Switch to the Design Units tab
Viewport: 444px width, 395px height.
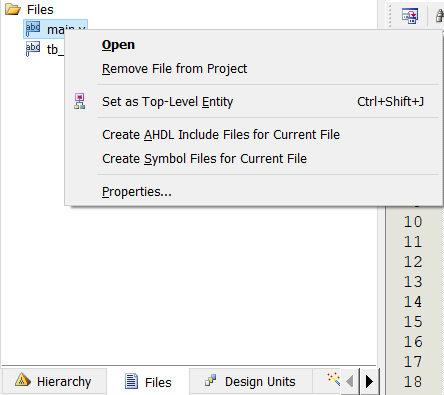pyautogui.click(x=251, y=381)
